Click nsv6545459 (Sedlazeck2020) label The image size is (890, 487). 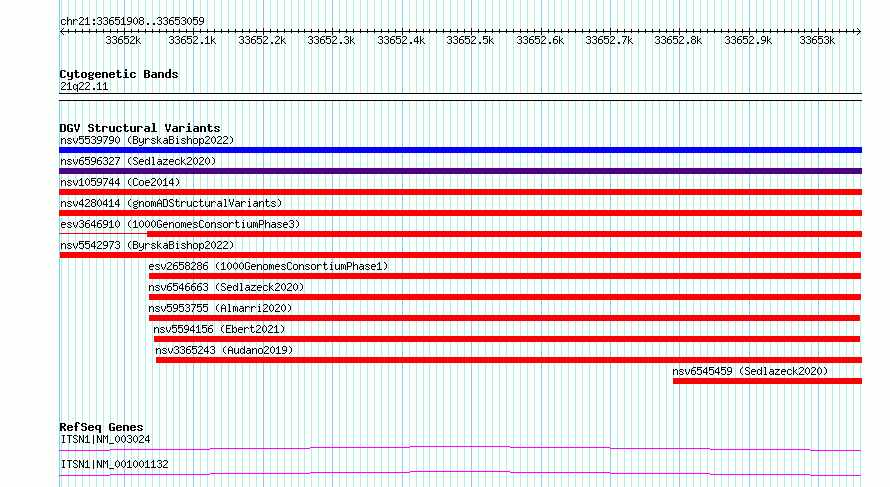tap(750, 371)
